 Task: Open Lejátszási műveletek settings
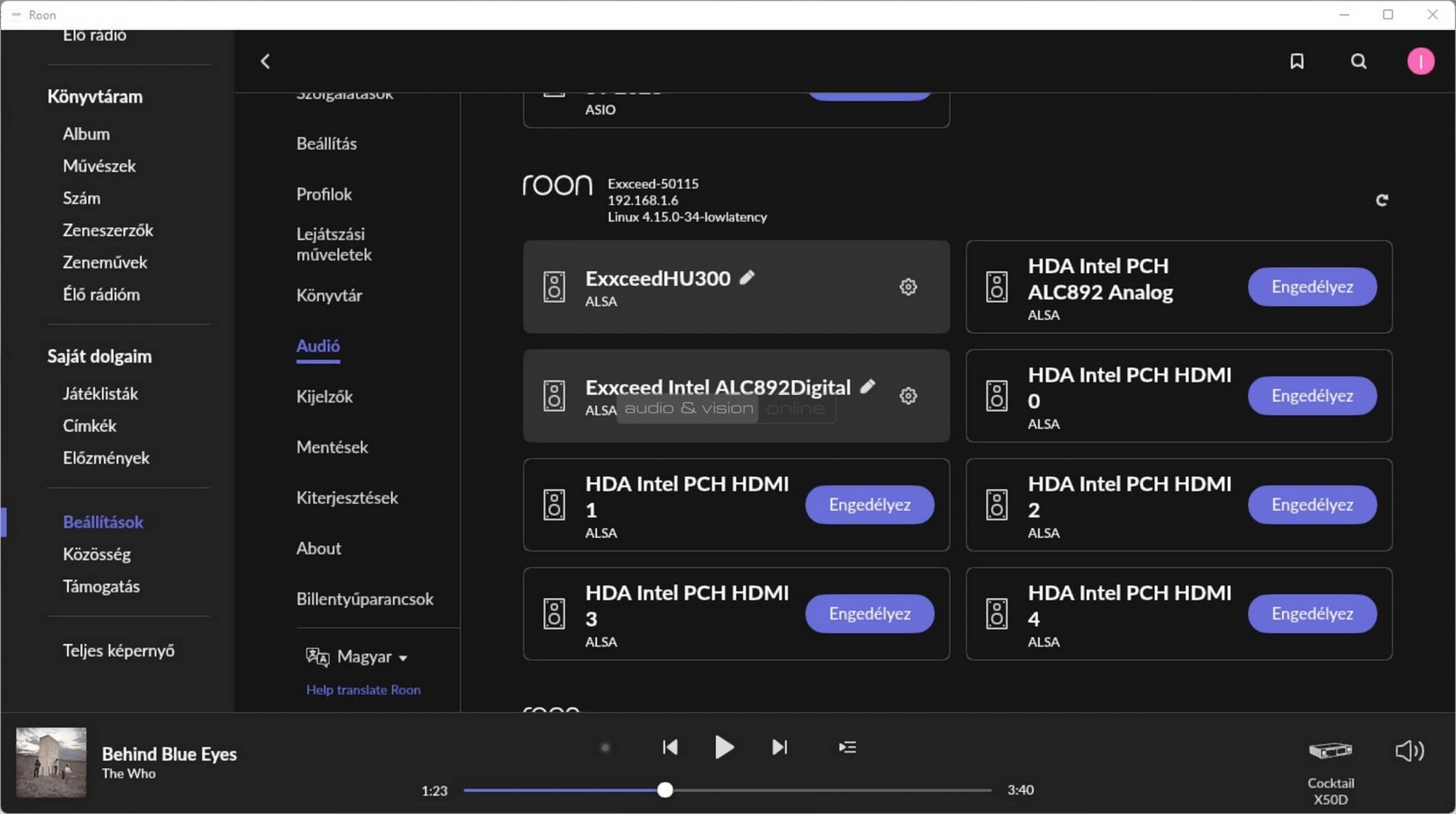coord(334,245)
